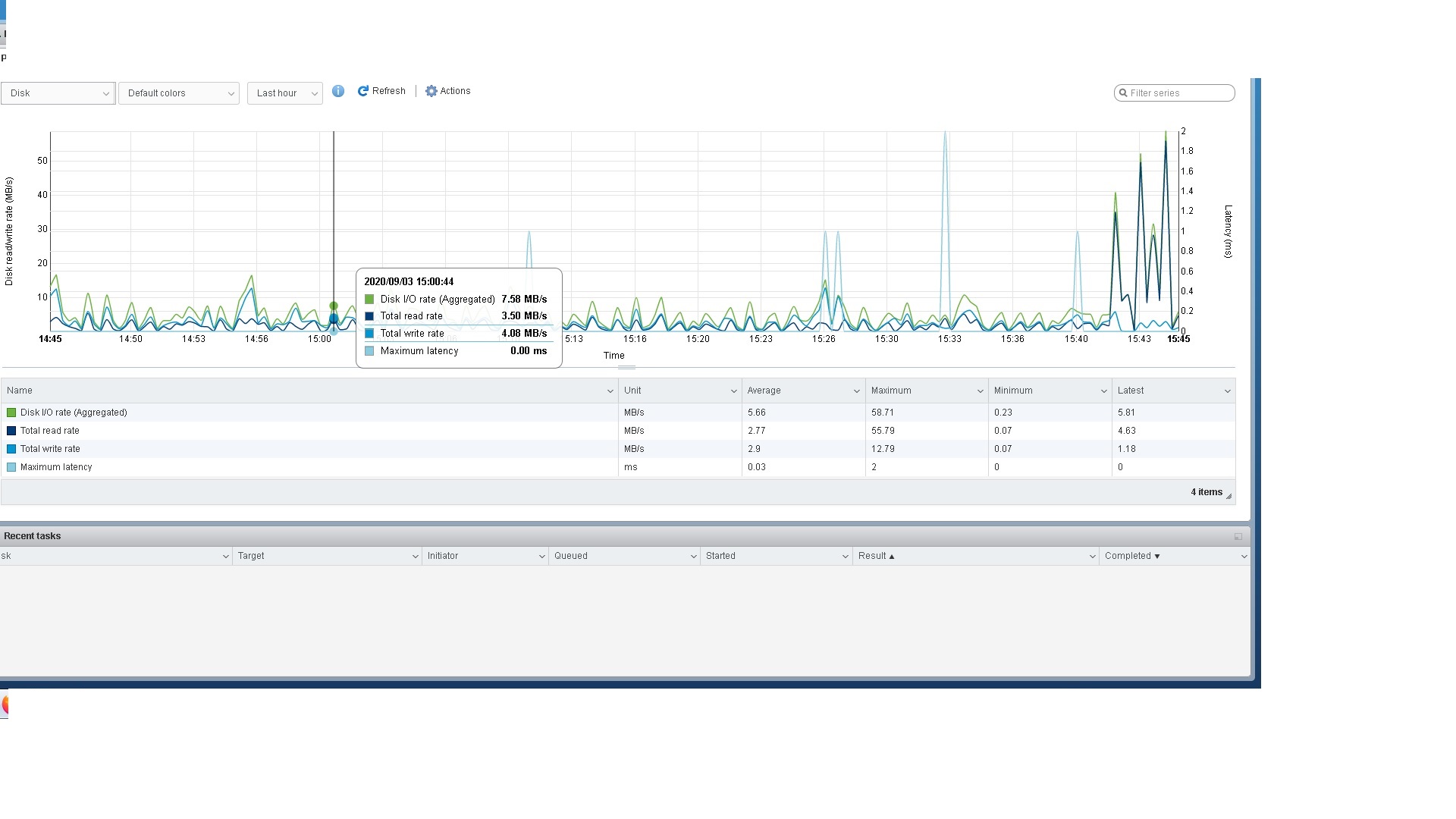Click the table resize grip beside 4 items
Viewport: 1456px width, 819px height.
(1229, 496)
